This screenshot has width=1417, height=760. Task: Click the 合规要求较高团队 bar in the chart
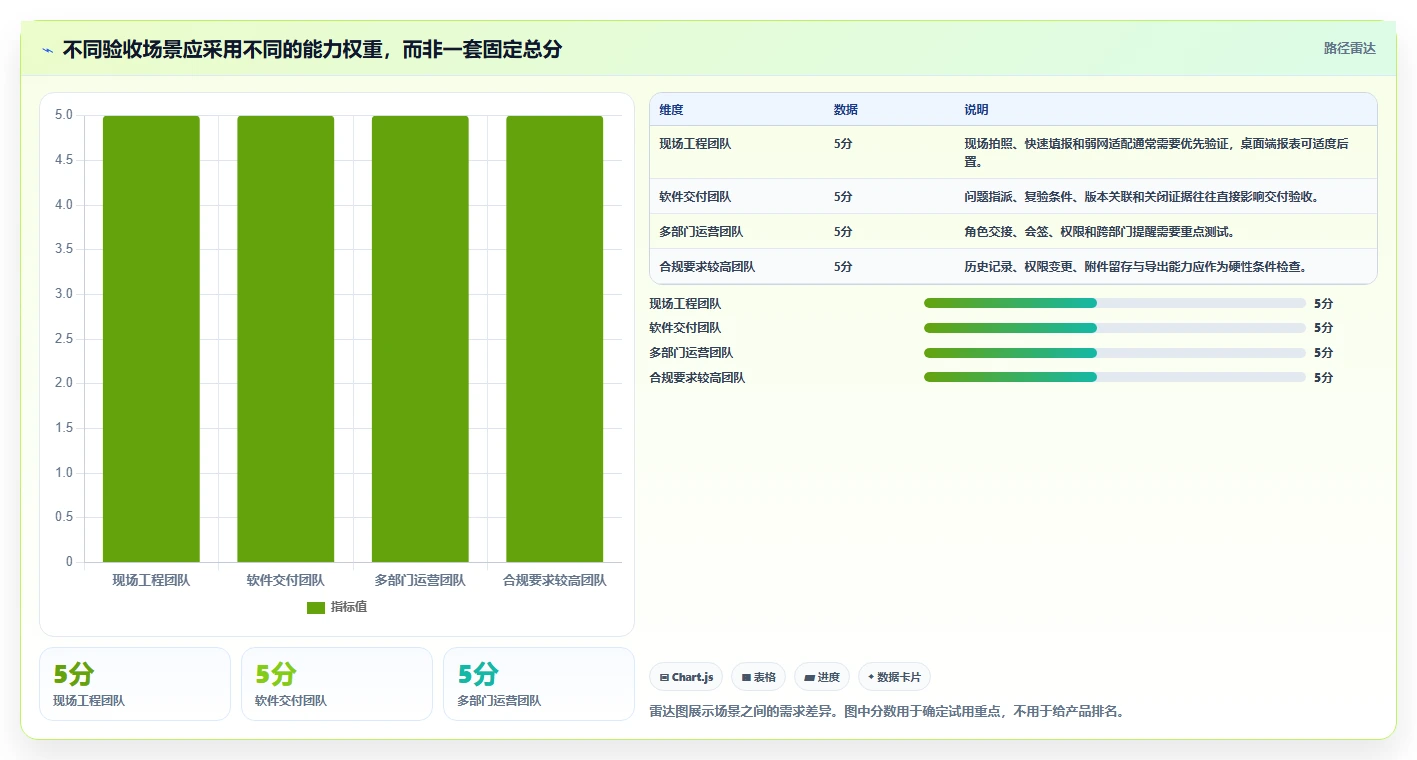pos(554,339)
